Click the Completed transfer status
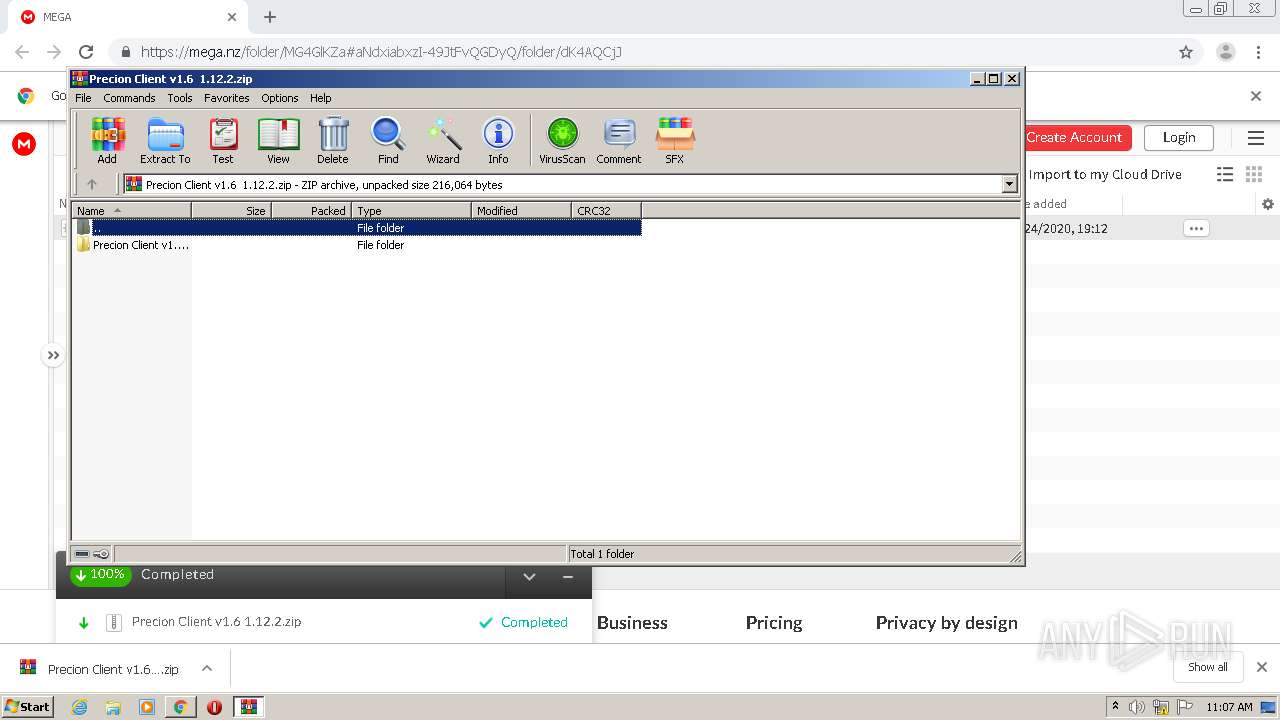Image resolution: width=1280 pixels, height=720 pixels. tap(523, 622)
